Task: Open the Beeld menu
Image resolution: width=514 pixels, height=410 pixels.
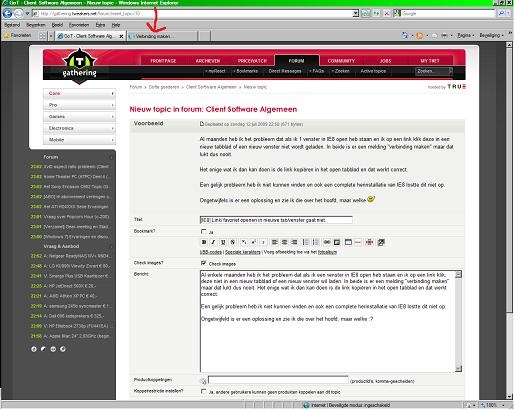Action: (57, 25)
